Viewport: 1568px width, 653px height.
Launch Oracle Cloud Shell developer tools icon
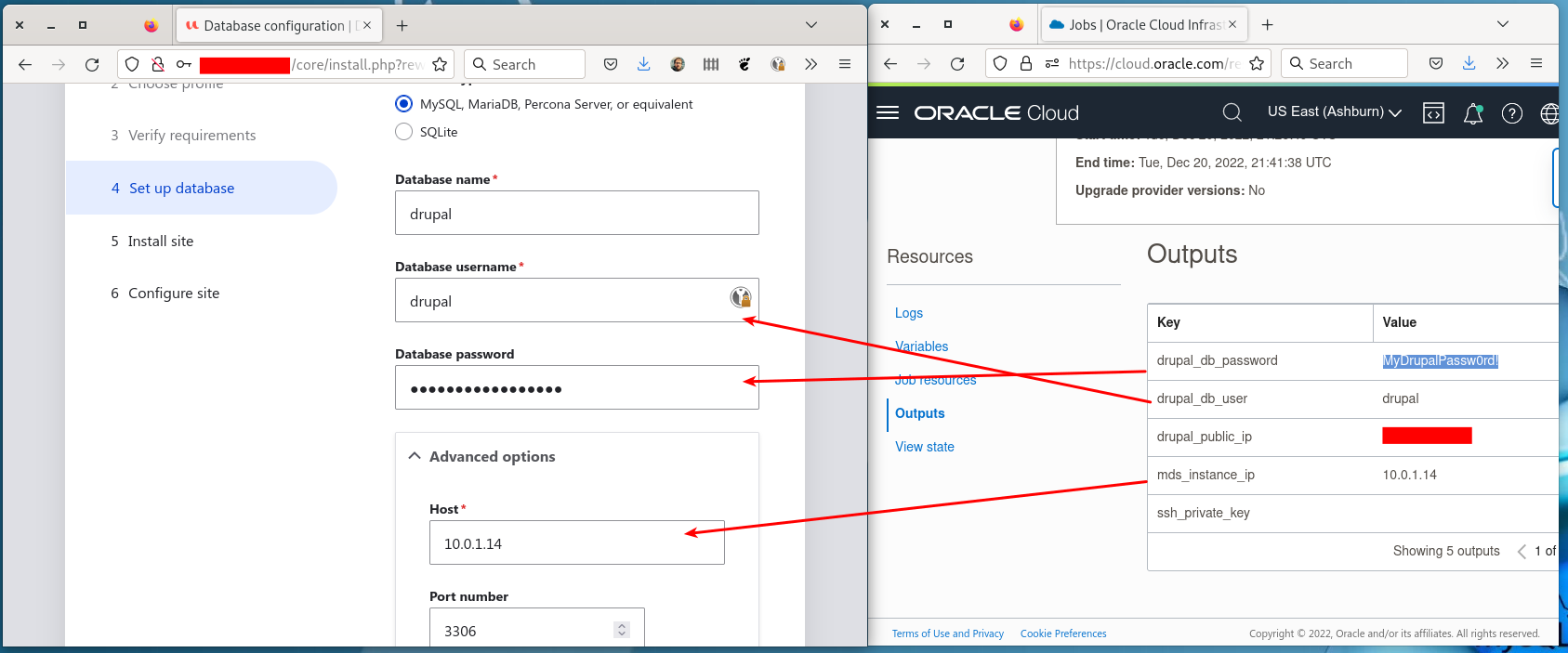click(x=1434, y=113)
